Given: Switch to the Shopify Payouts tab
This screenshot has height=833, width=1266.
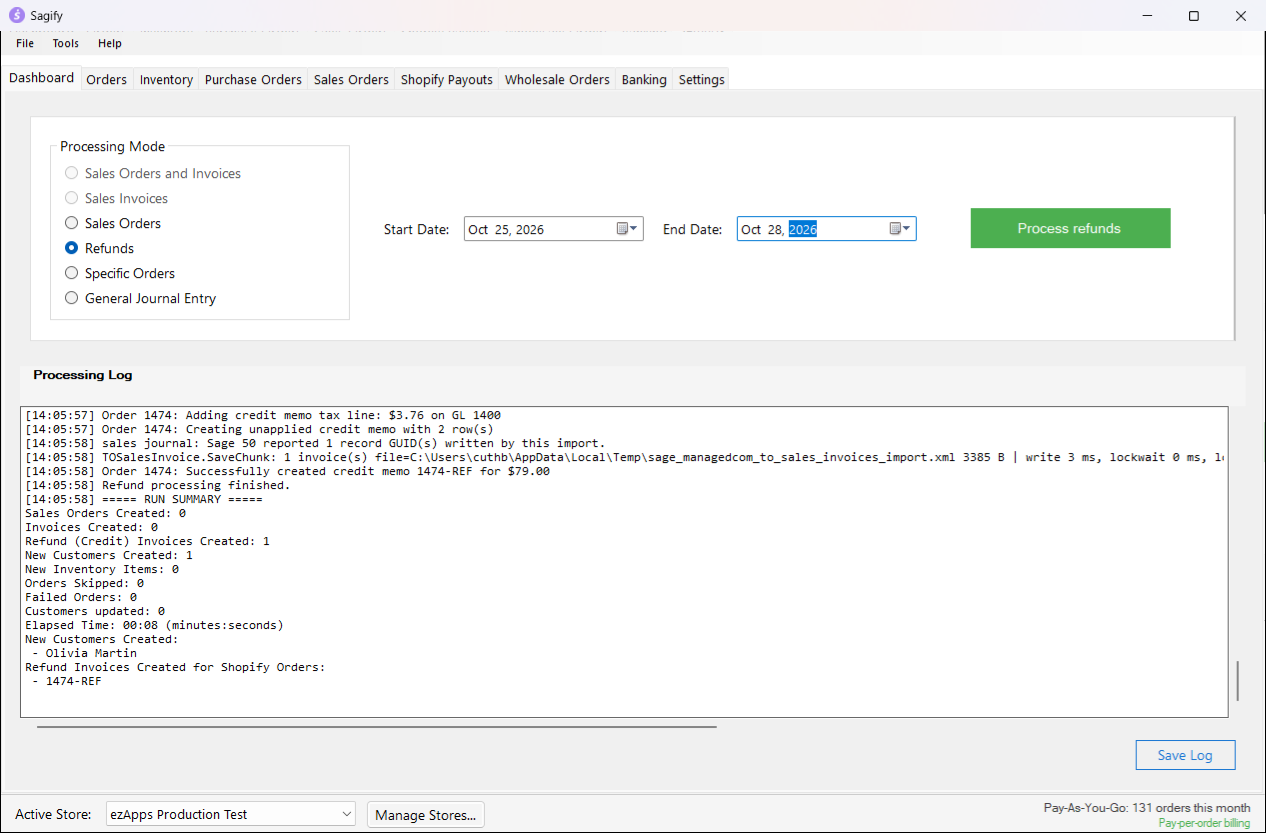Looking at the screenshot, I should 447,79.
